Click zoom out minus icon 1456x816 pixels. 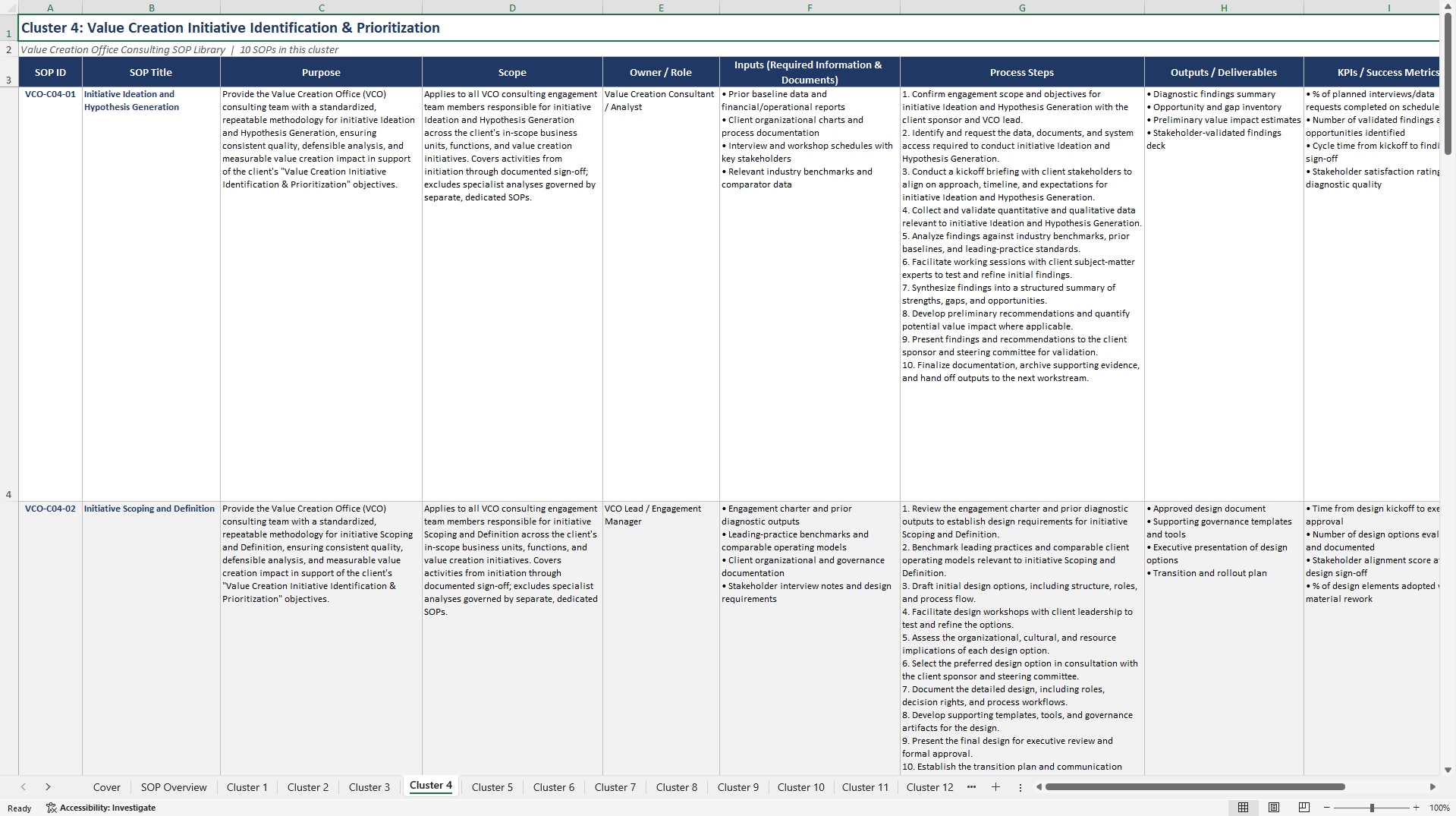coord(1326,808)
